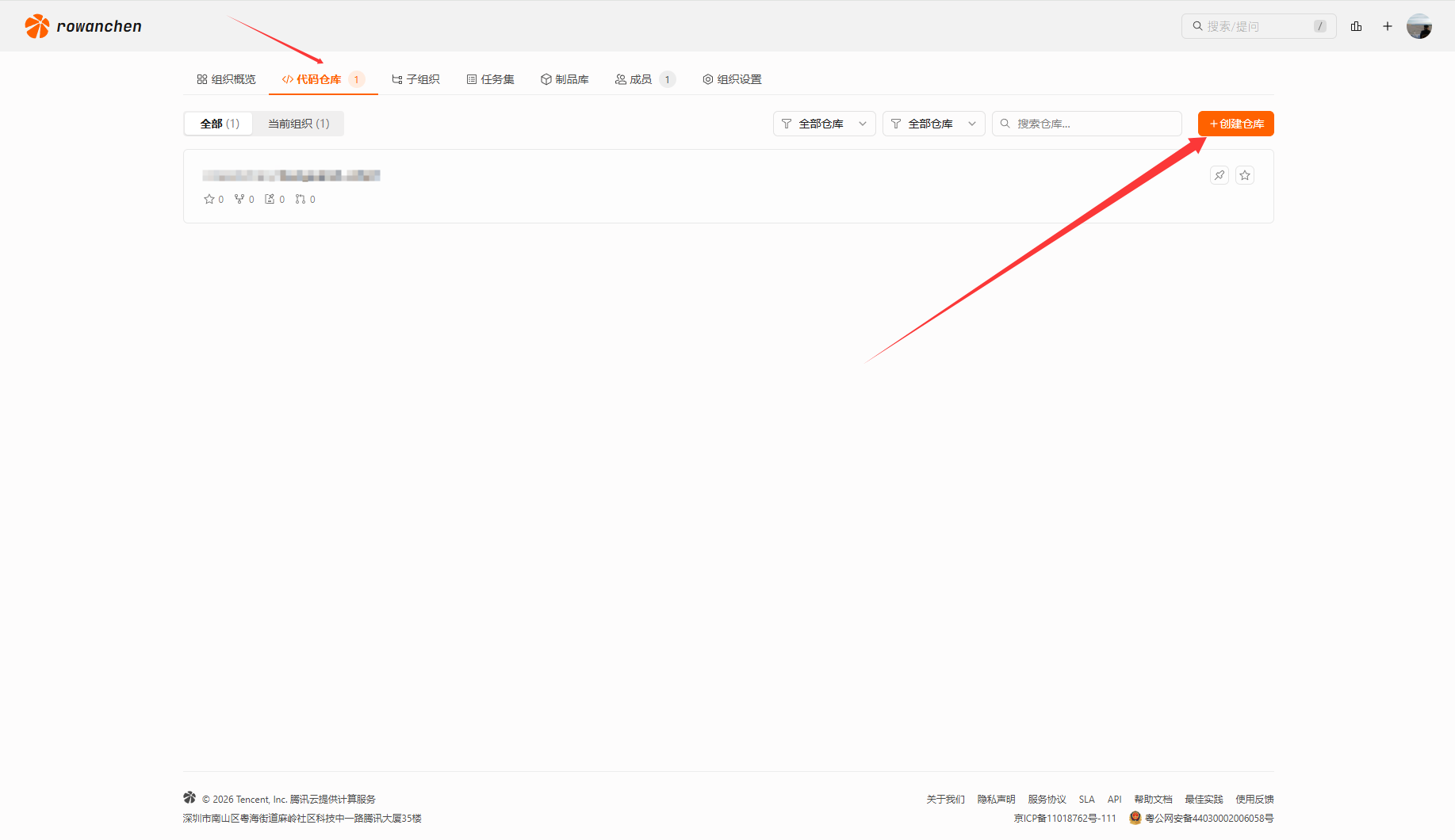Expand the first 全部仓库 dropdown
The height and width of the screenshot is (840, 1455).
[x=824, y=124]
